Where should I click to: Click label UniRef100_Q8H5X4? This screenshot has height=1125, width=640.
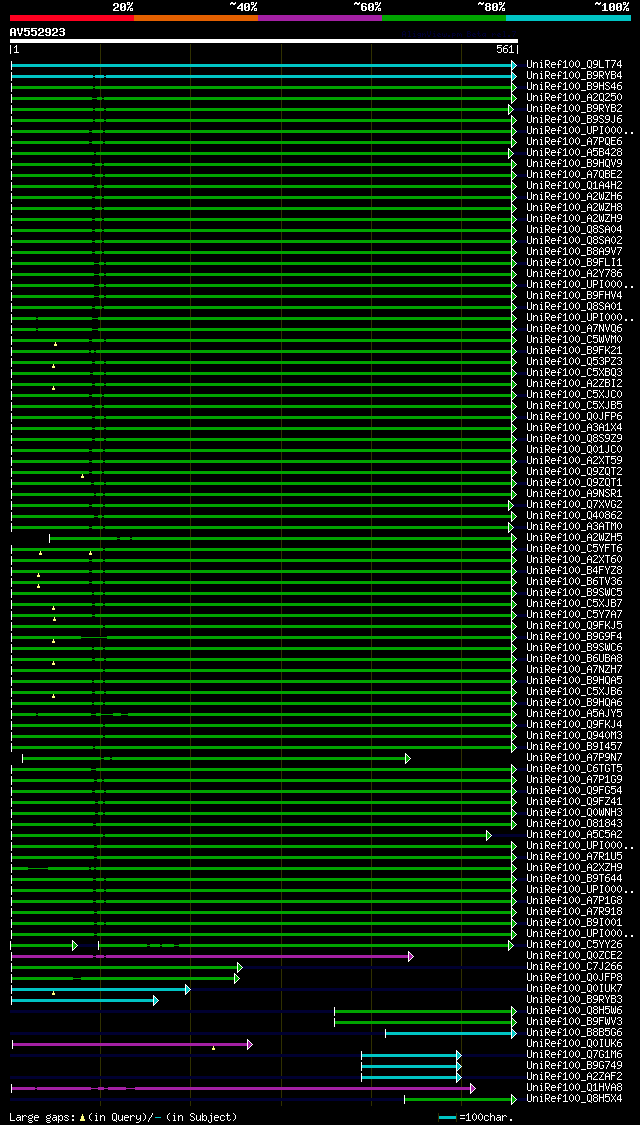click(x=574, y=1098)
